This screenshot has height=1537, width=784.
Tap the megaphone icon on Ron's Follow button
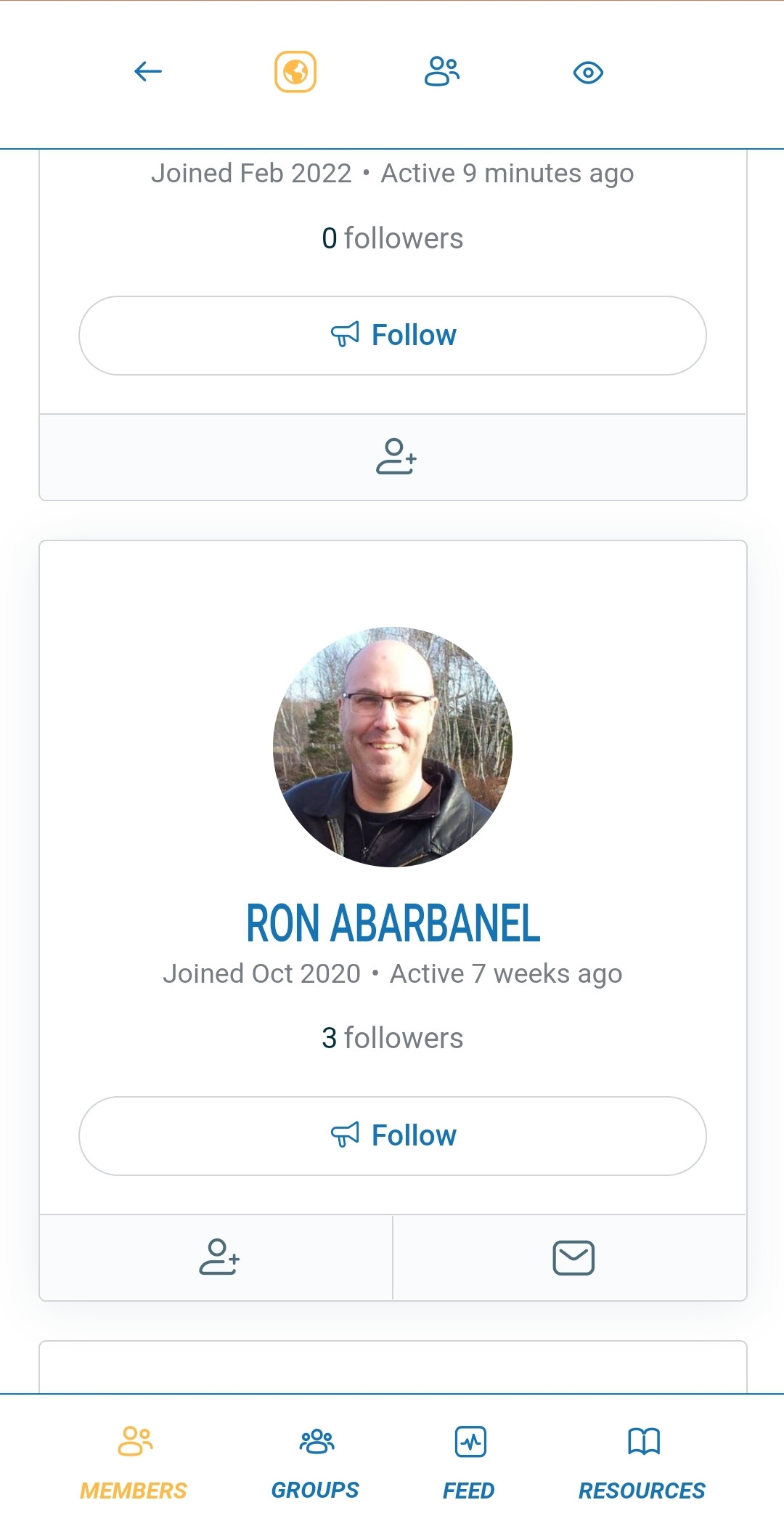click(x=345, y=1135)
